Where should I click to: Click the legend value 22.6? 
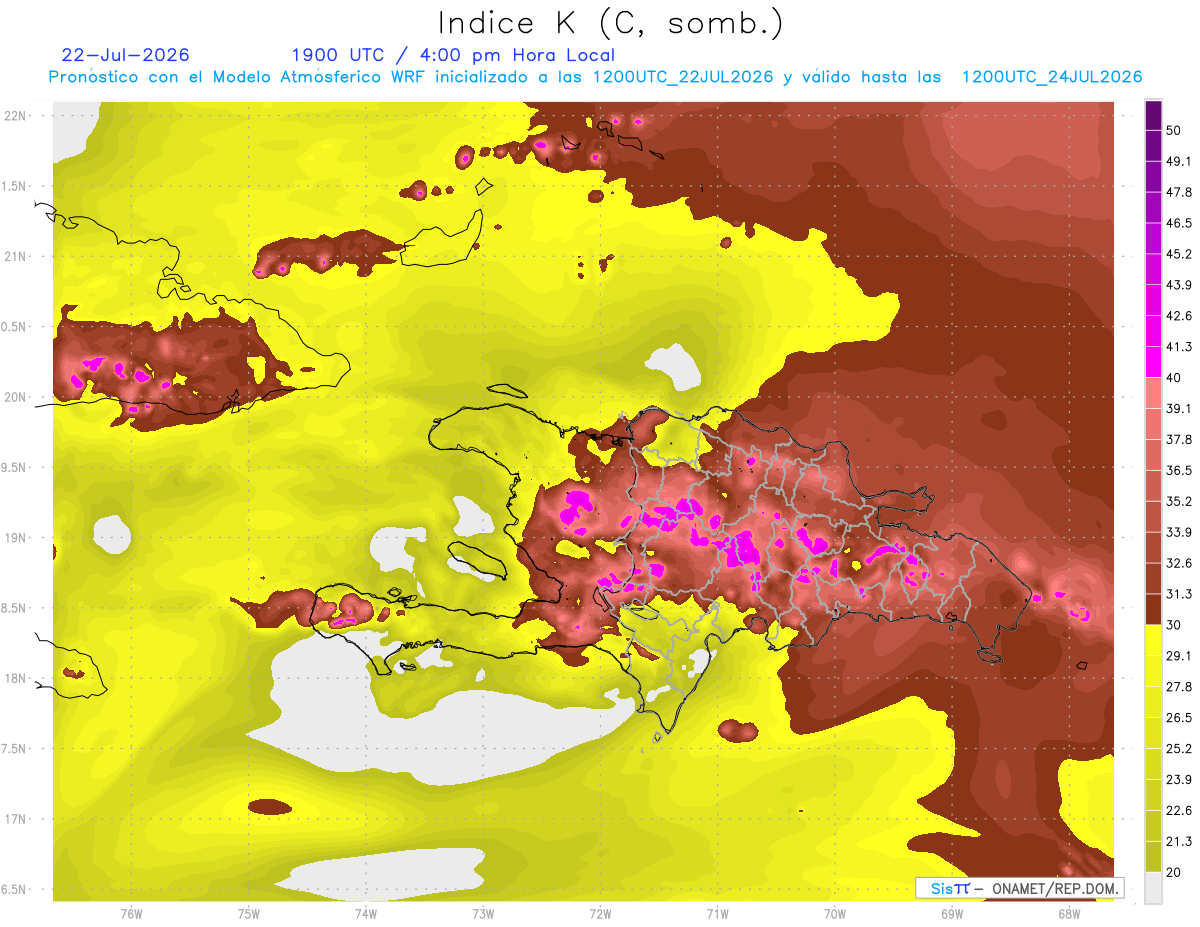pos(1179,811)
